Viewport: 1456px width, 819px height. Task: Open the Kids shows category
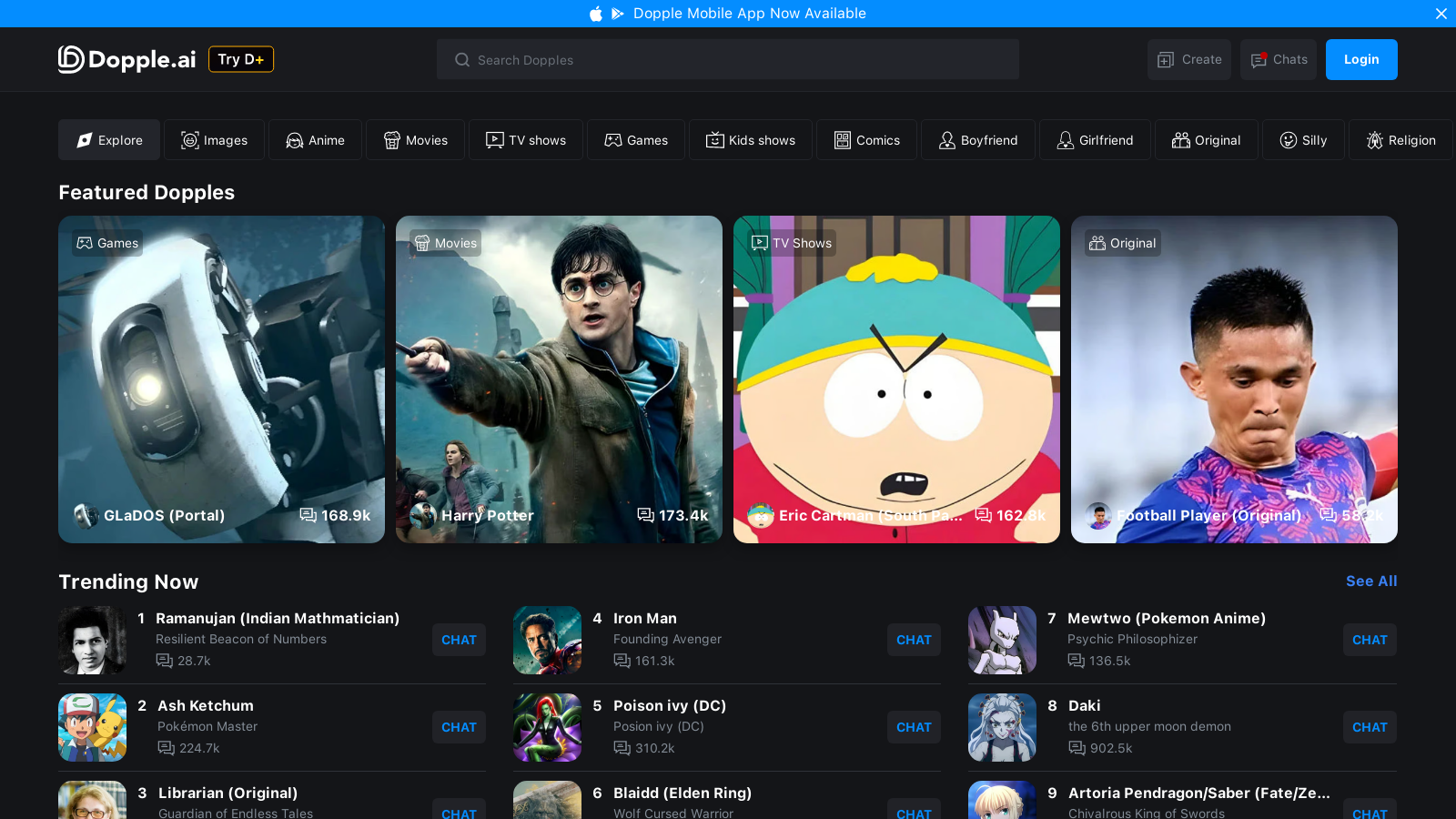pos(751,140)
